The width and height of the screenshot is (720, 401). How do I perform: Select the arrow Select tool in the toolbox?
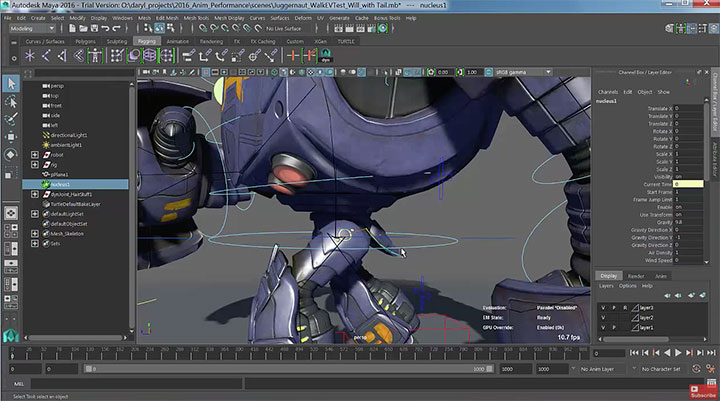click(11, 84)
